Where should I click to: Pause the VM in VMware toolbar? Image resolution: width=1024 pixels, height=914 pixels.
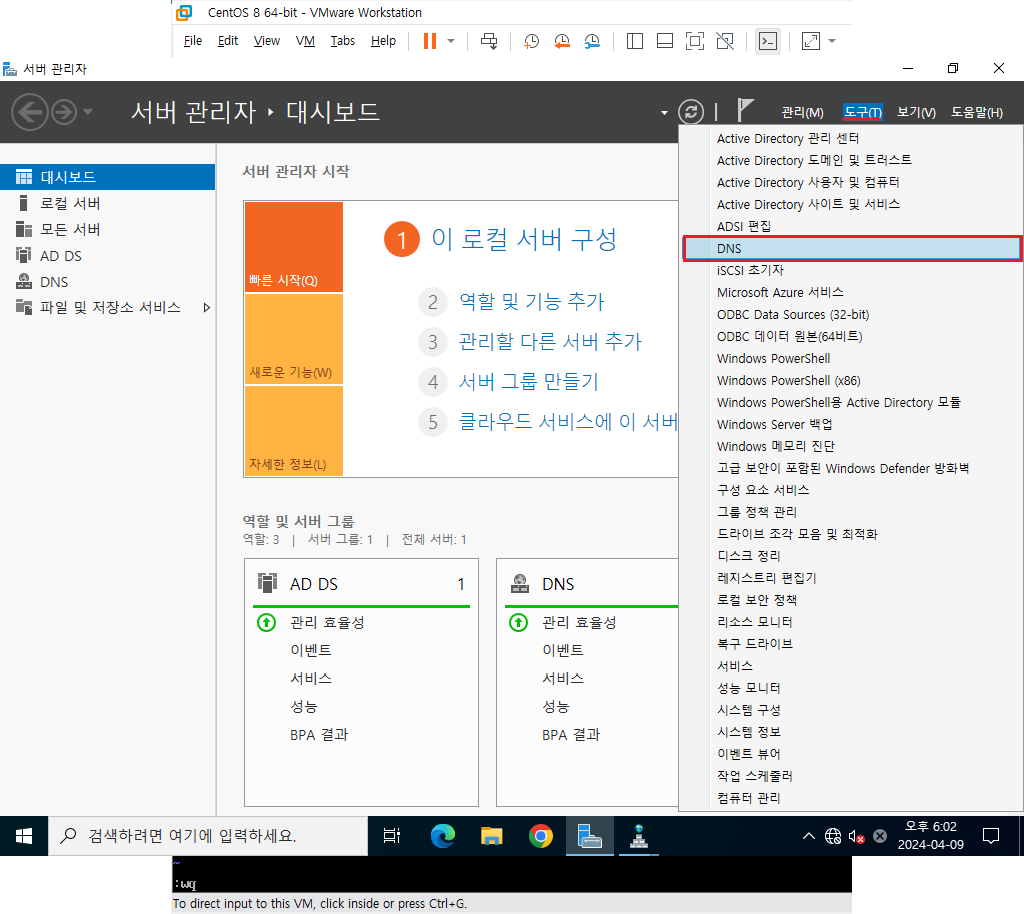point(429,41)
